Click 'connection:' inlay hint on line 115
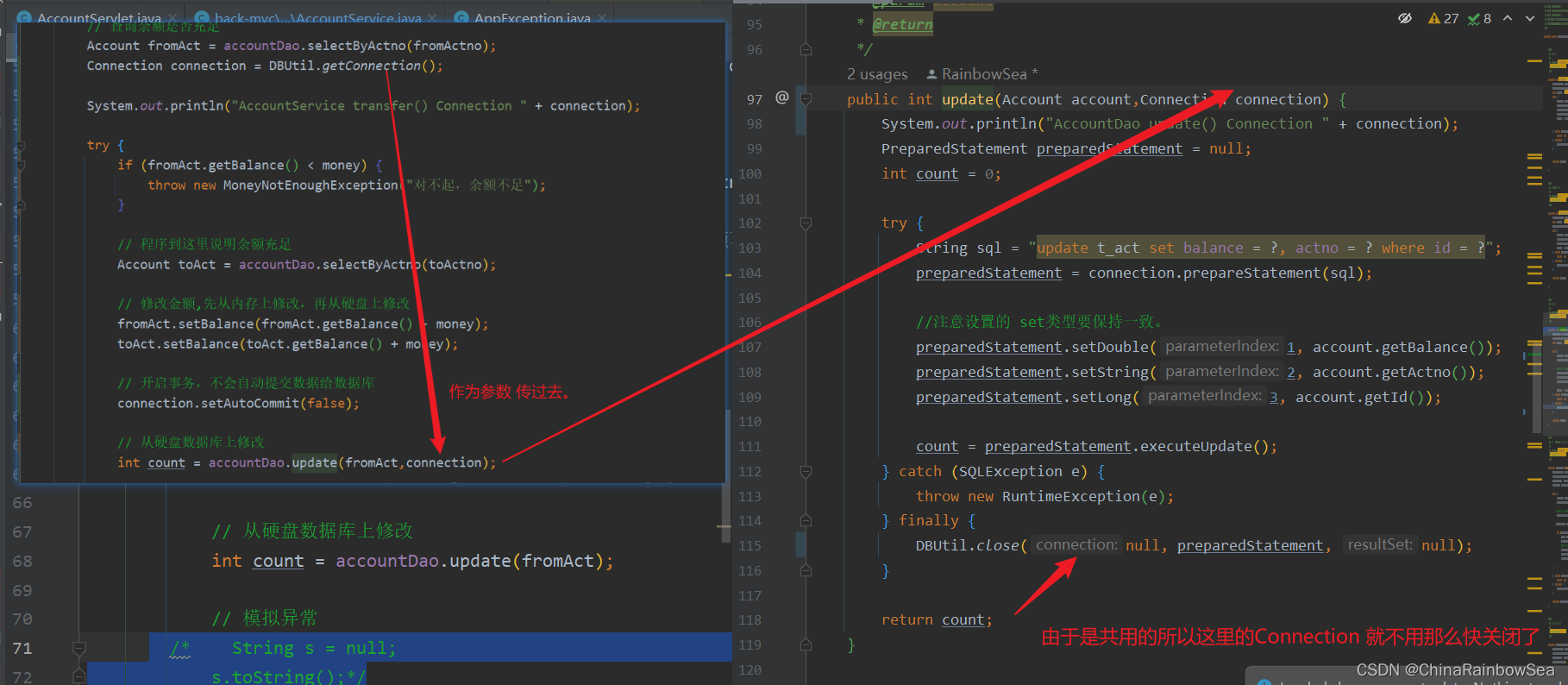Screen dimensions: 1568x685 click(1076, 545)
